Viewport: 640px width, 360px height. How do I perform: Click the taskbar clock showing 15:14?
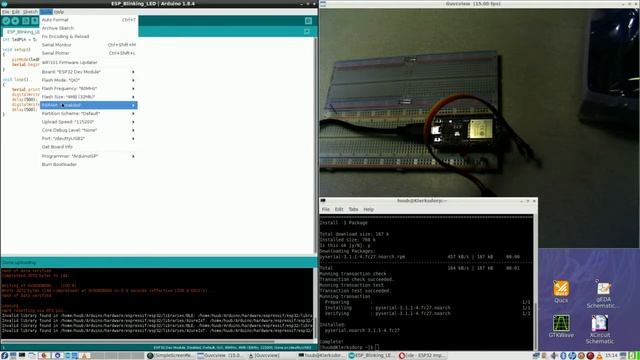611,356
